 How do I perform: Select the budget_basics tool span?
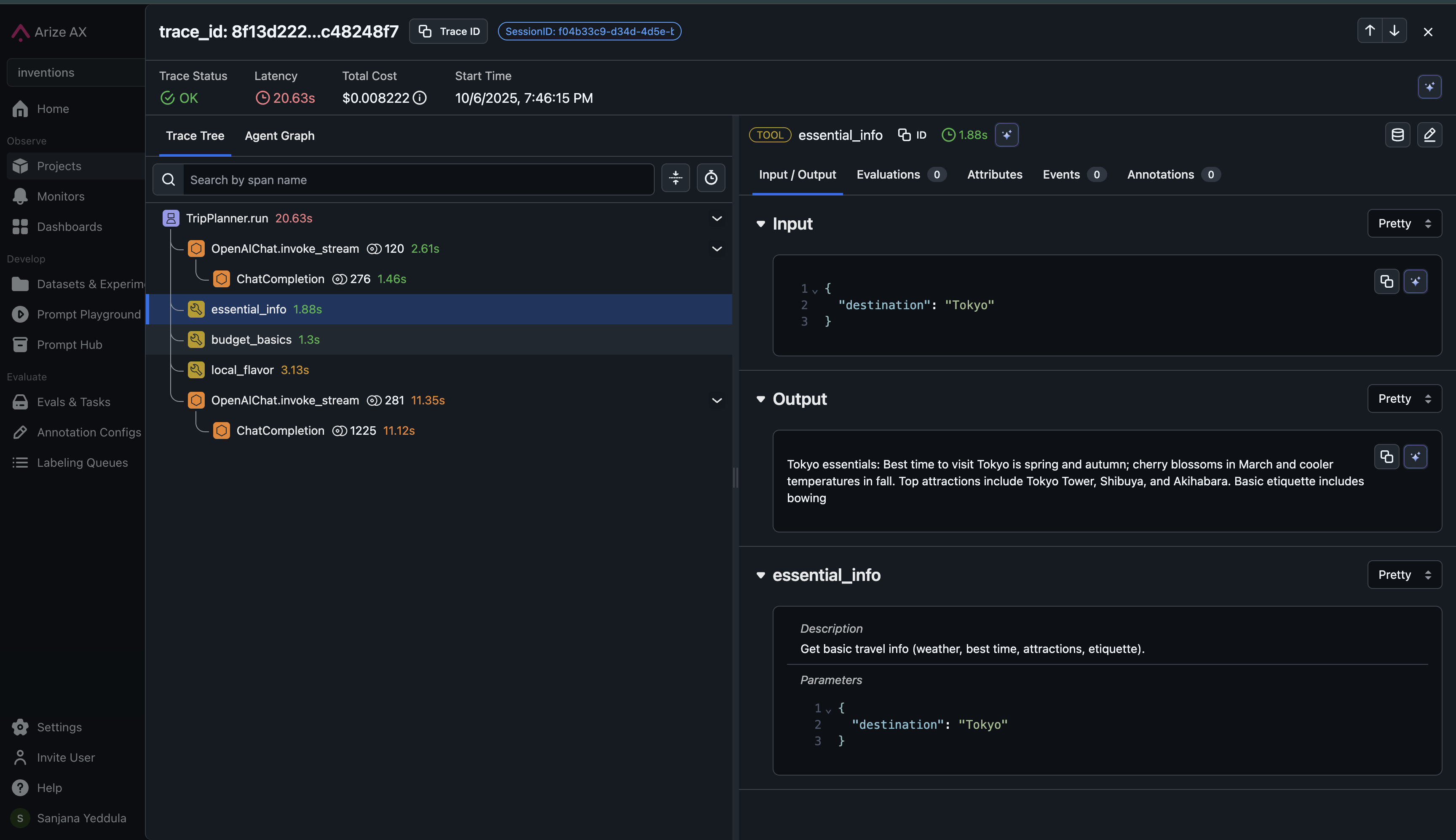pos(439,339)
